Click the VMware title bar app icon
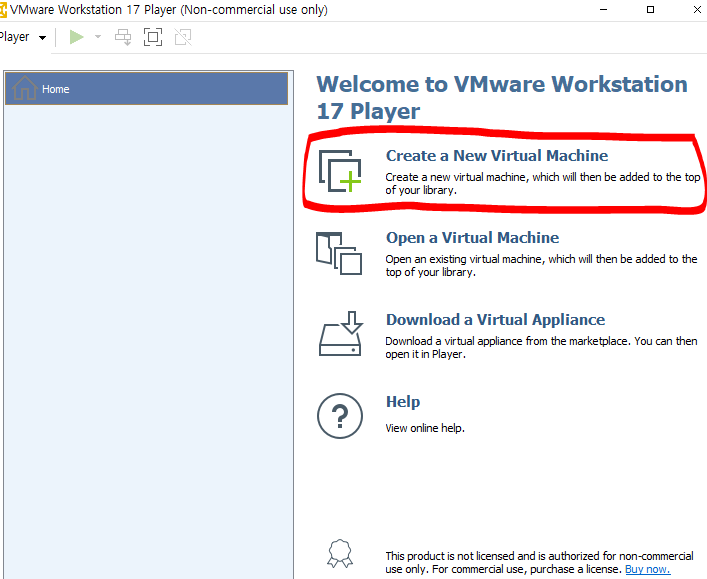The image size is (707, 579). click(3, 10)
